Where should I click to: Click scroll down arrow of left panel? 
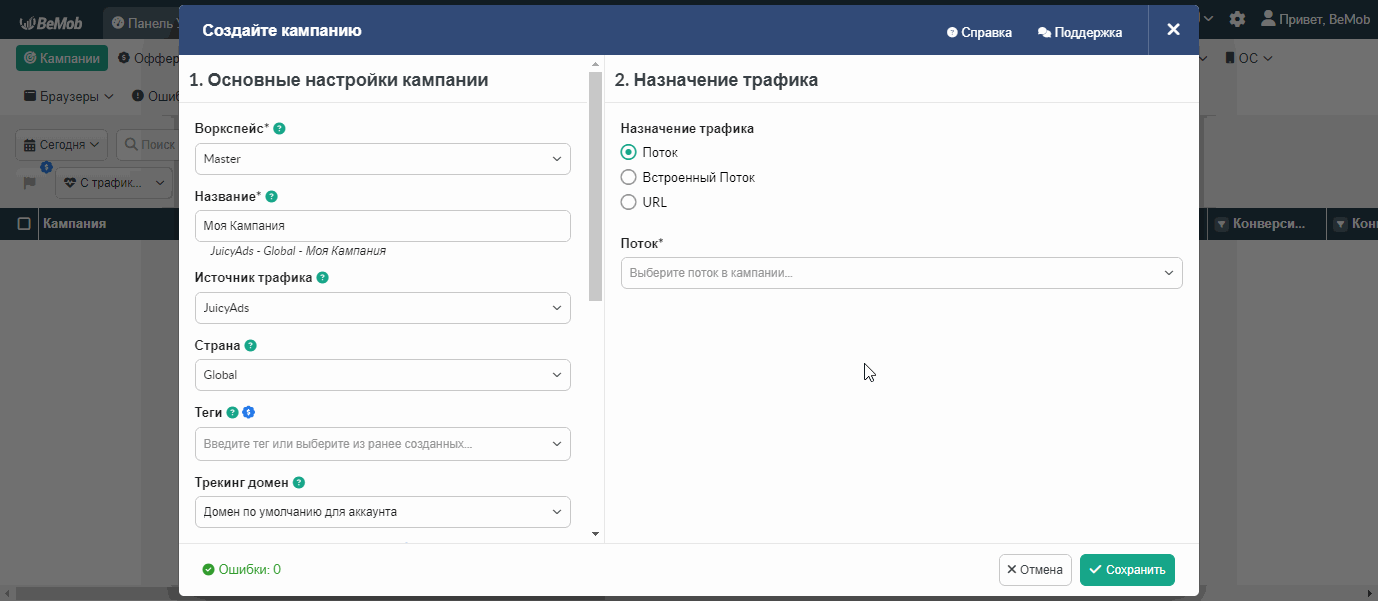click(596, 535)
